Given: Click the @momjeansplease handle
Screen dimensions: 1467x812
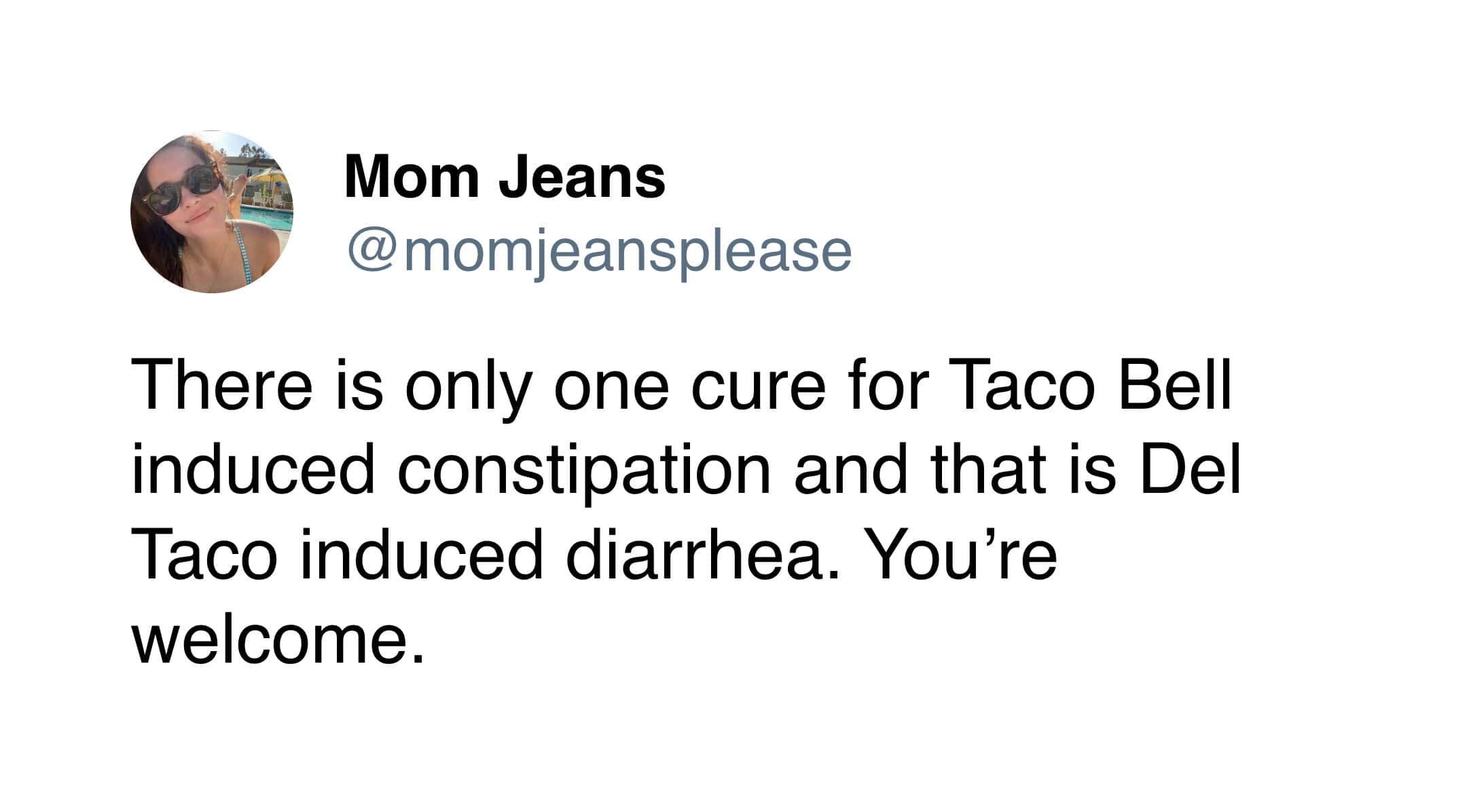Looking at the screenshot, I should pyautogui.click(x=599, y=251).
